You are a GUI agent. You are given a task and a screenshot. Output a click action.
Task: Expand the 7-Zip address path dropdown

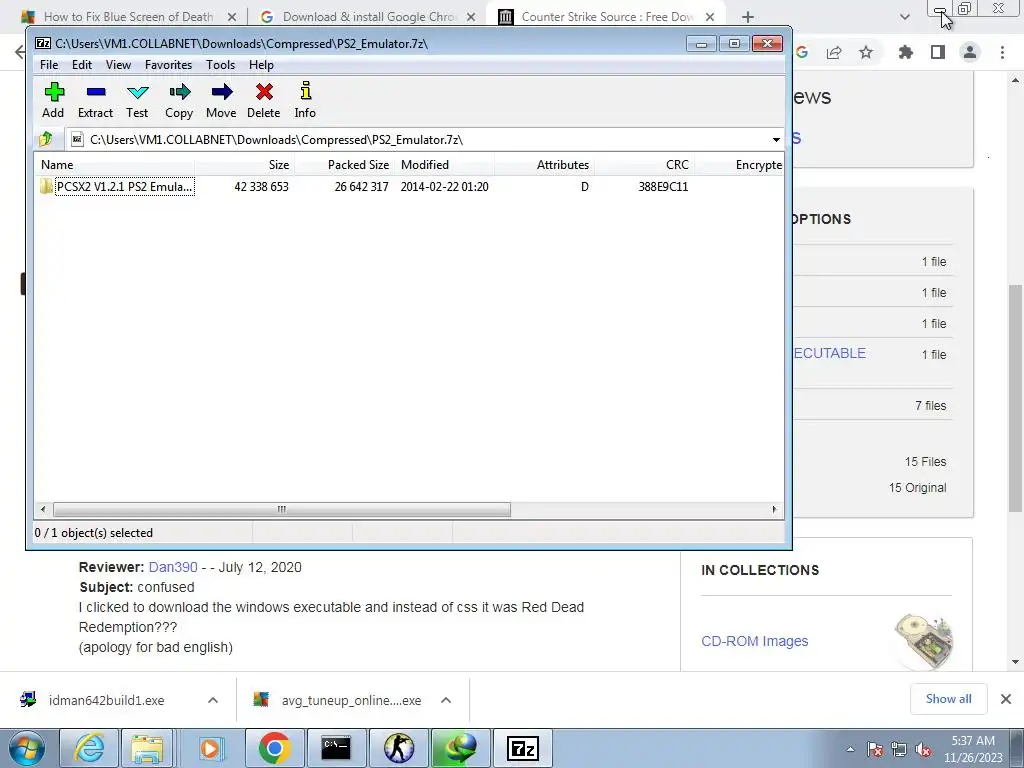[x=776, y=140]
